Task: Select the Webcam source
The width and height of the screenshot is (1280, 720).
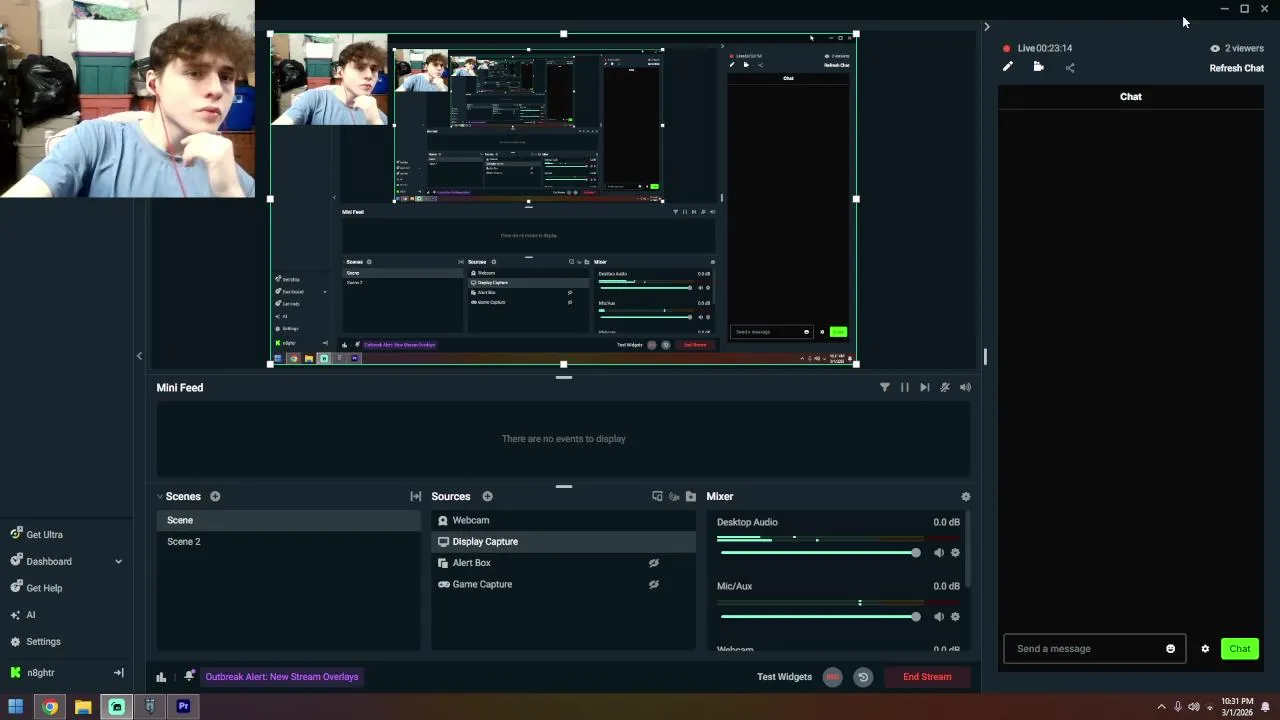Action: (x=564, y=520)
